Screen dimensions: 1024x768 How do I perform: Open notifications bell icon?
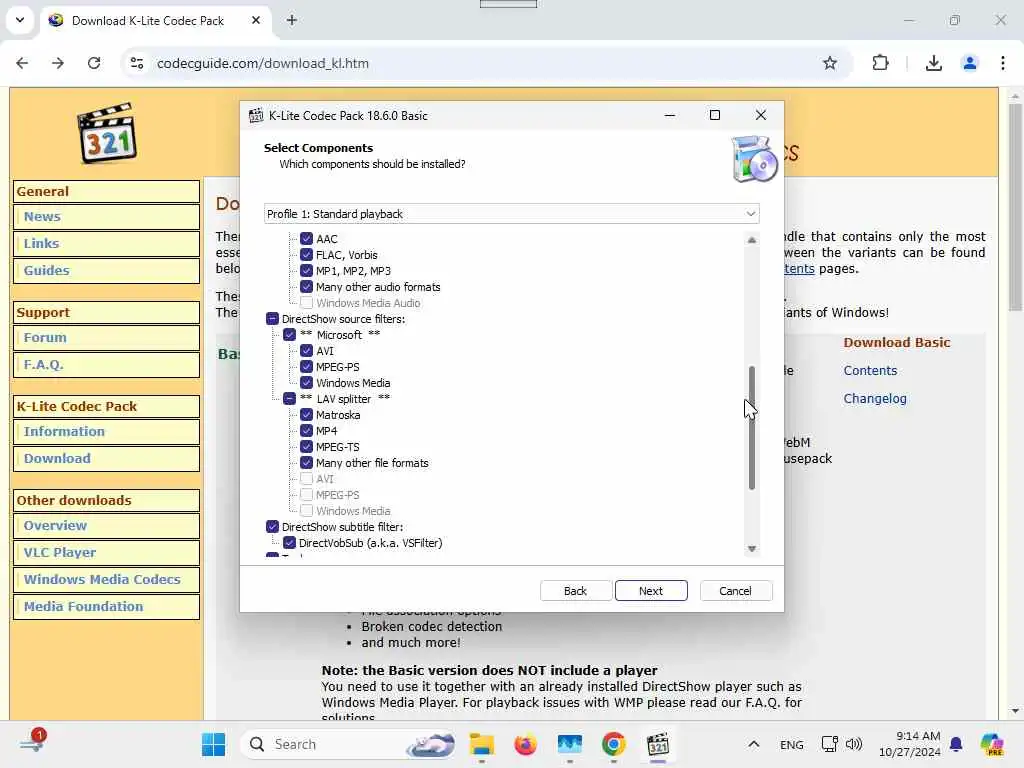(956, 744)
